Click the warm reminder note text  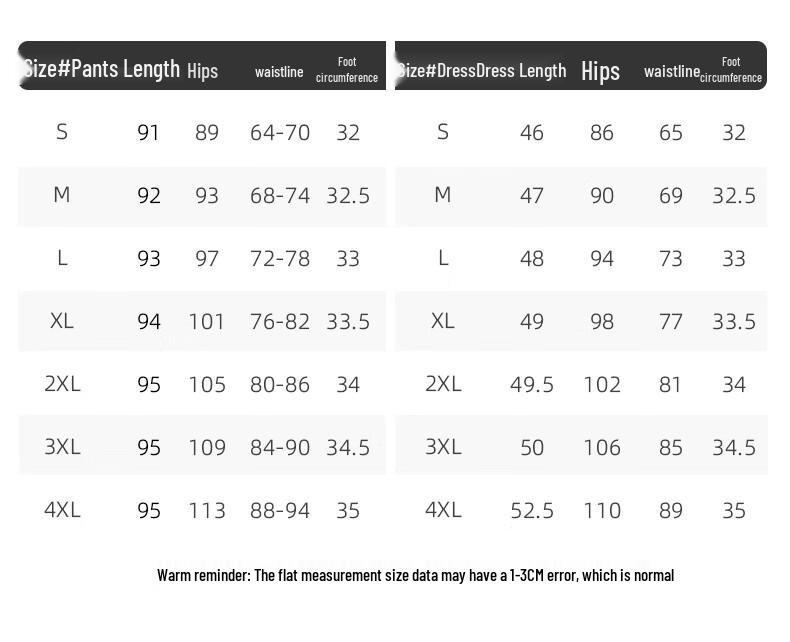pos(415,575)
